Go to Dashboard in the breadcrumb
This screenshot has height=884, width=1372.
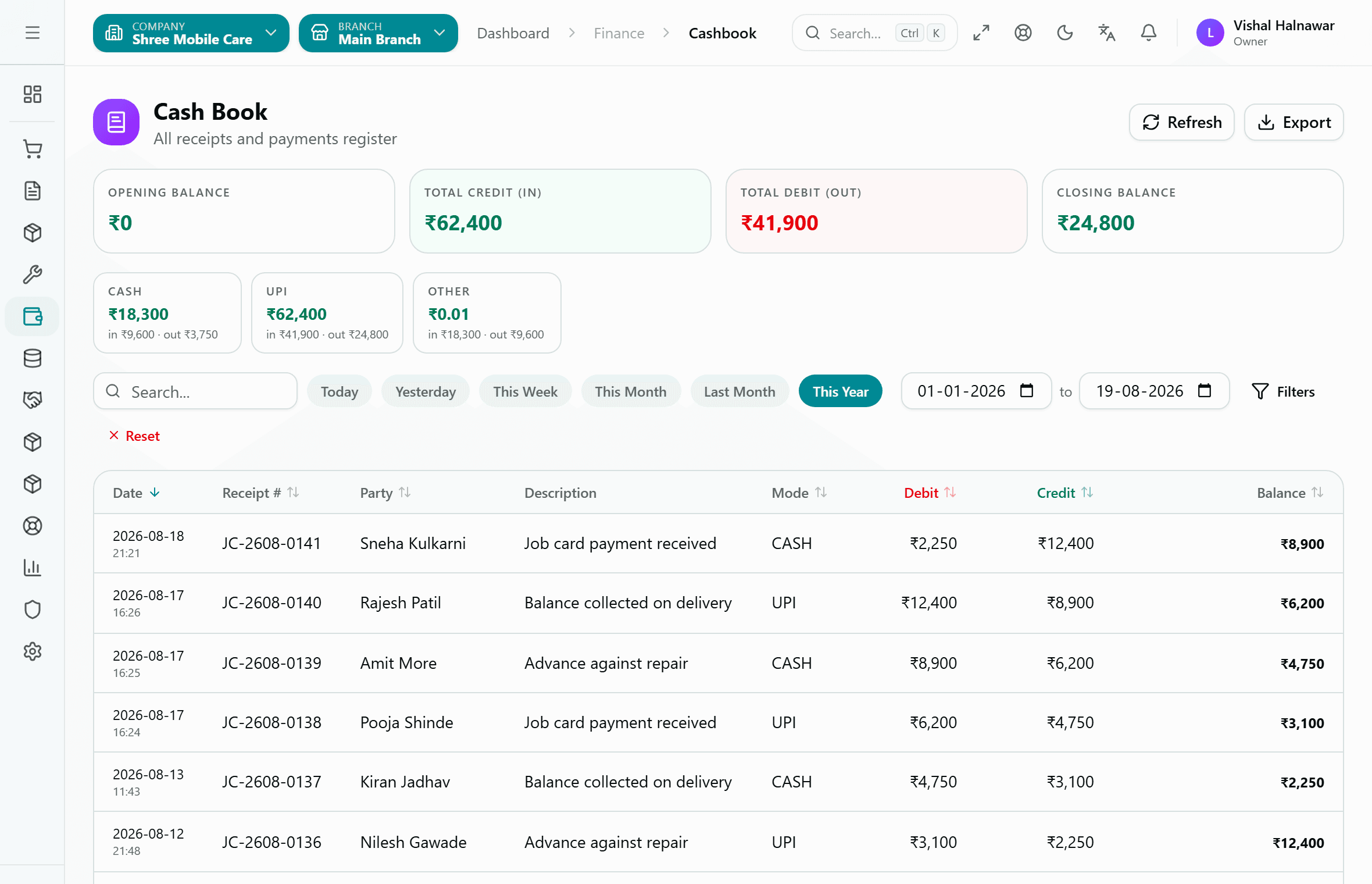[513, 33]
